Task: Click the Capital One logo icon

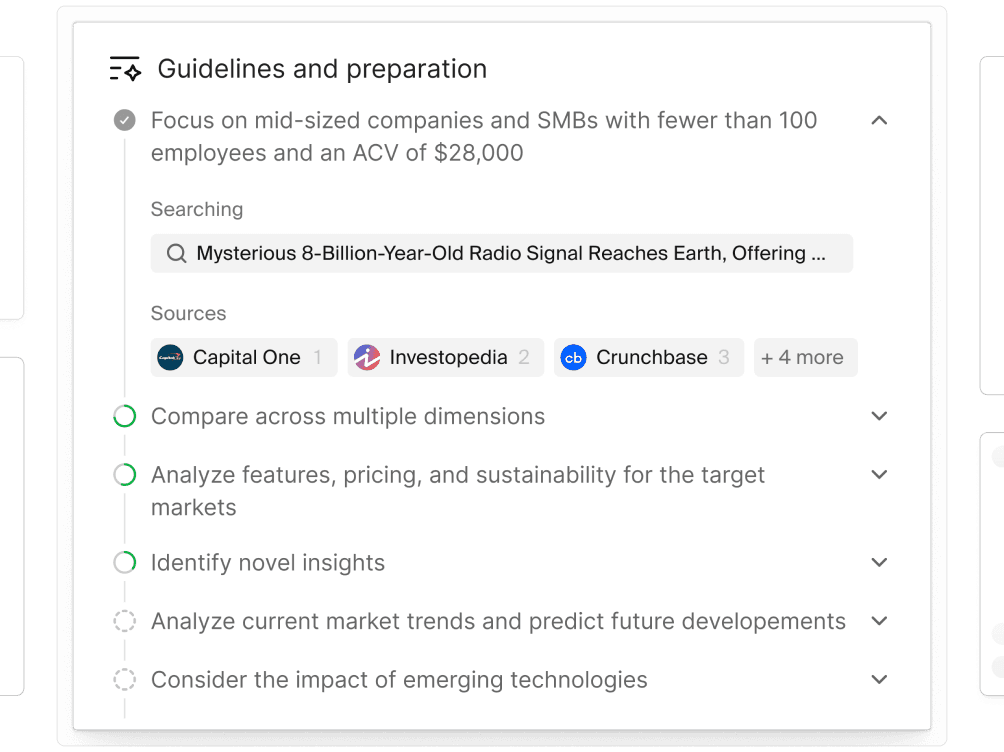Action: [170, 357]
